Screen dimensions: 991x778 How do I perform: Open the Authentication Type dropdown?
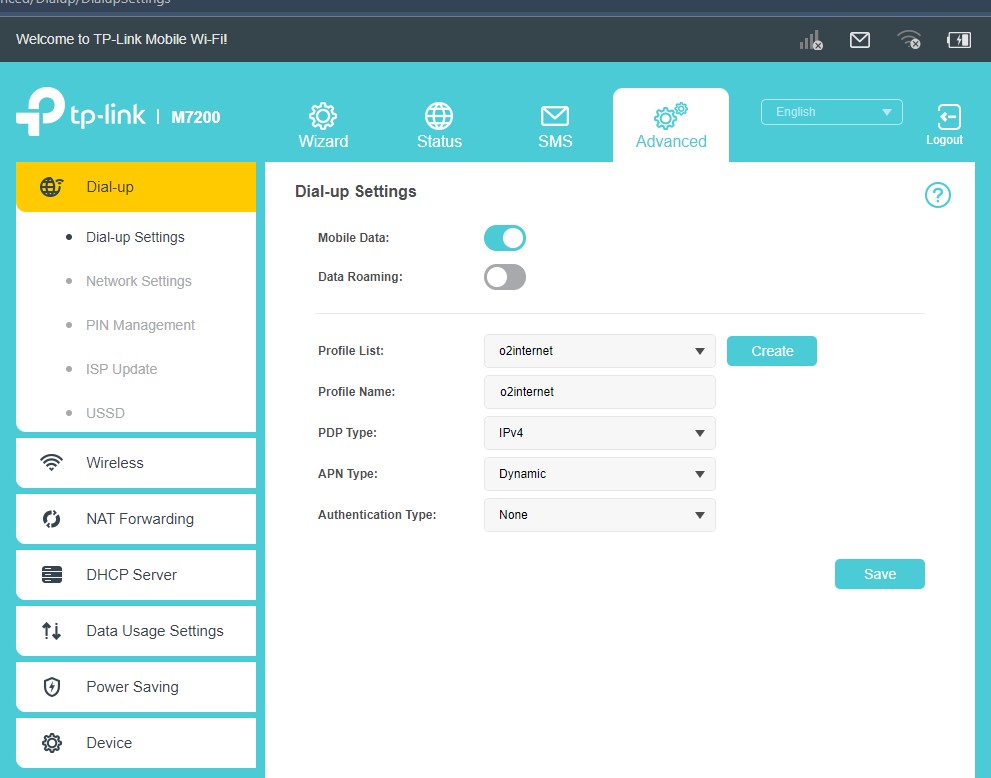[x=599, y=515]
